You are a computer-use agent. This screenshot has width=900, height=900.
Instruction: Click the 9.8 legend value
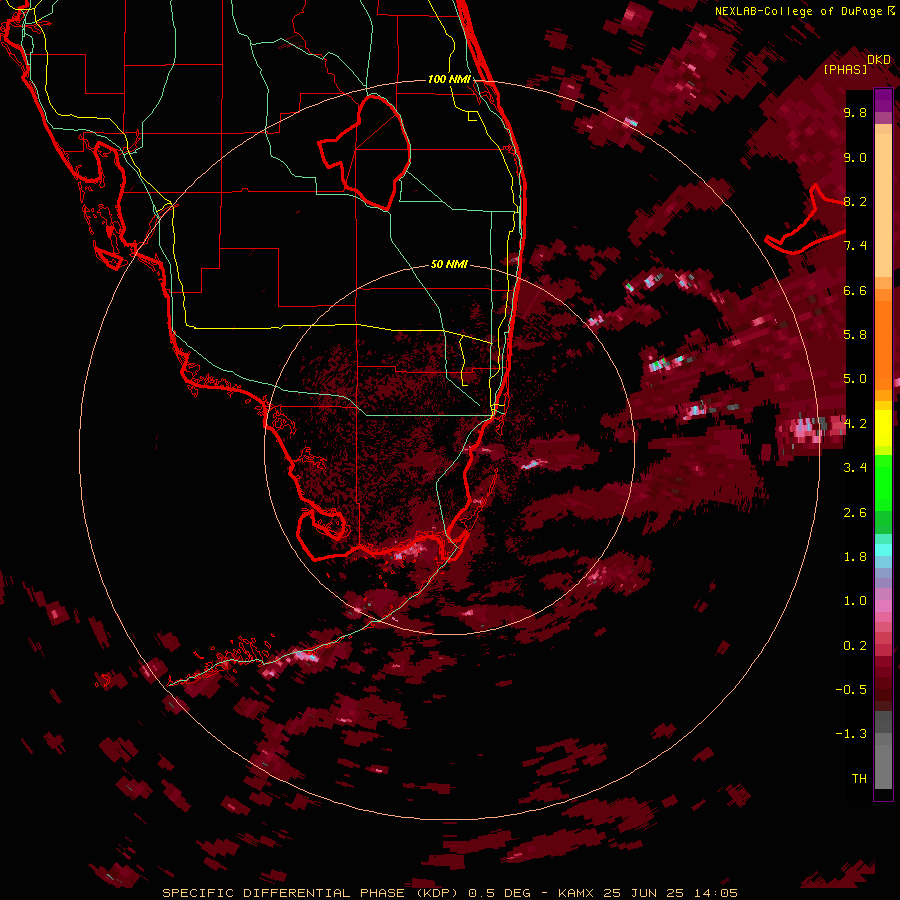pyautogui.click(x=855, y=112)
